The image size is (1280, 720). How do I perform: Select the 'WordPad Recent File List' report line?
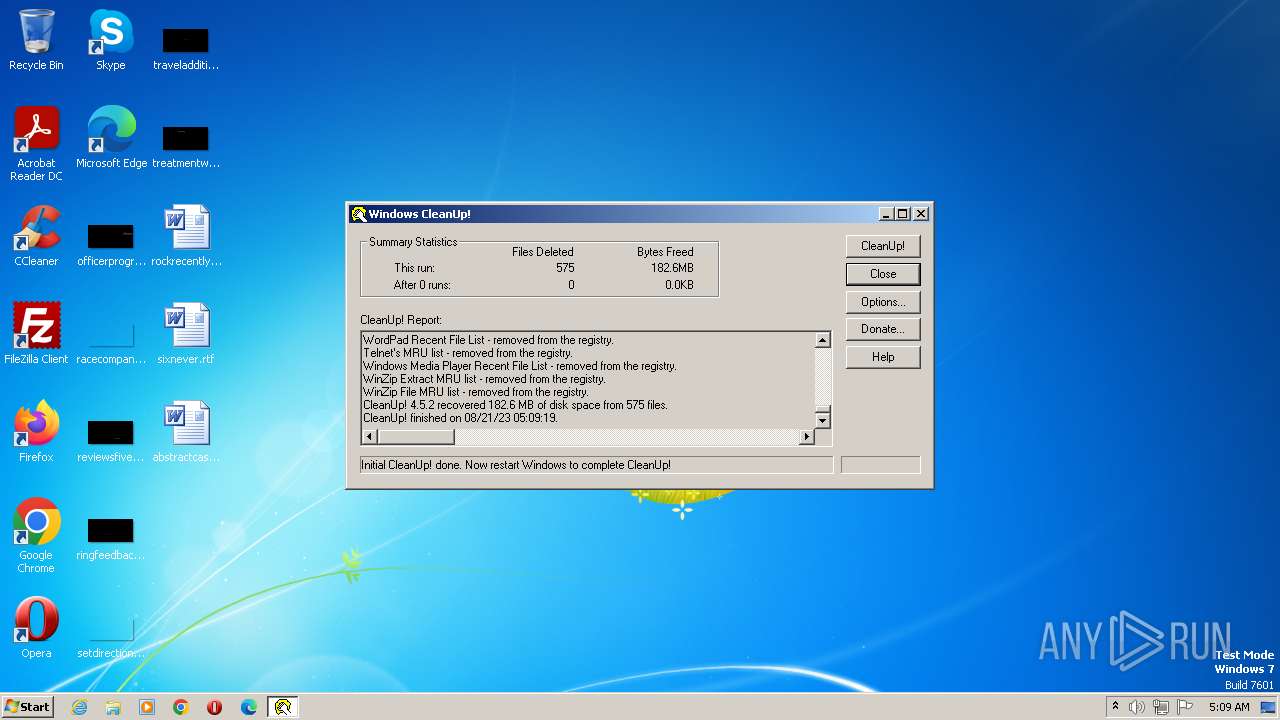(488, 340)
